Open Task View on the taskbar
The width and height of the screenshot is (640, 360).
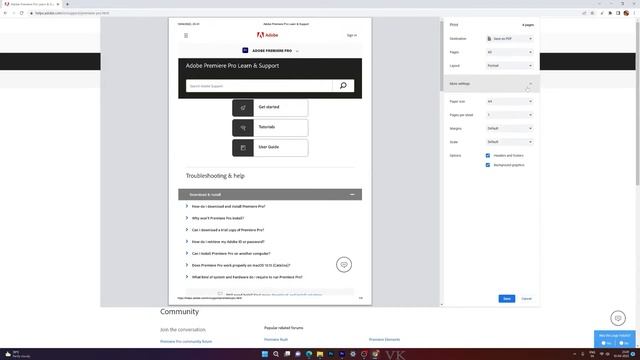pyautogui.click(x=287, y=354)
